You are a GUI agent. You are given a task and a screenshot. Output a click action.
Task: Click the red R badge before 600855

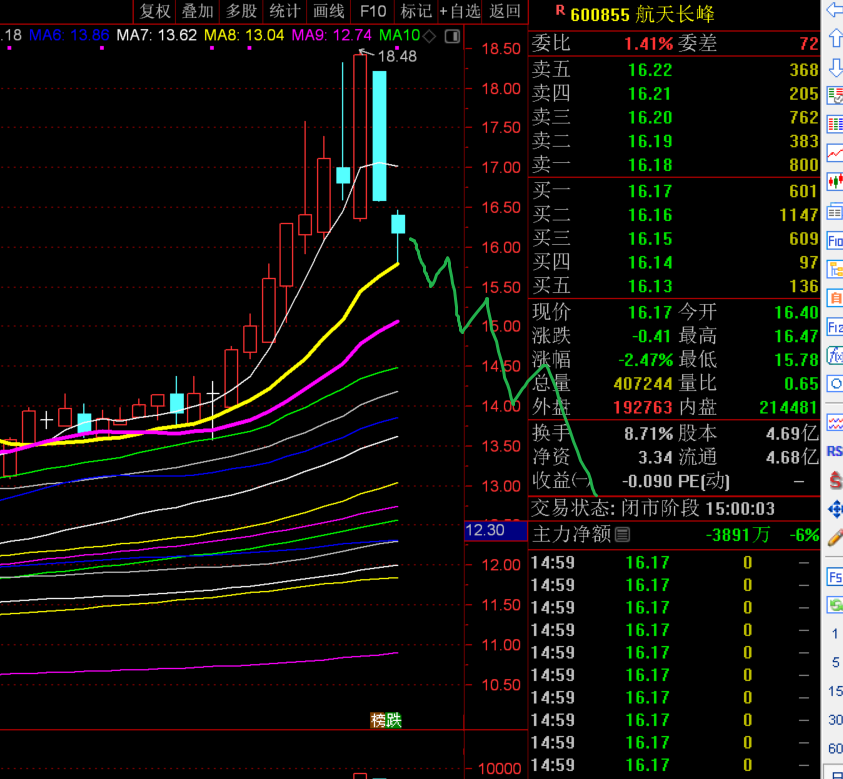coord(560,10)
